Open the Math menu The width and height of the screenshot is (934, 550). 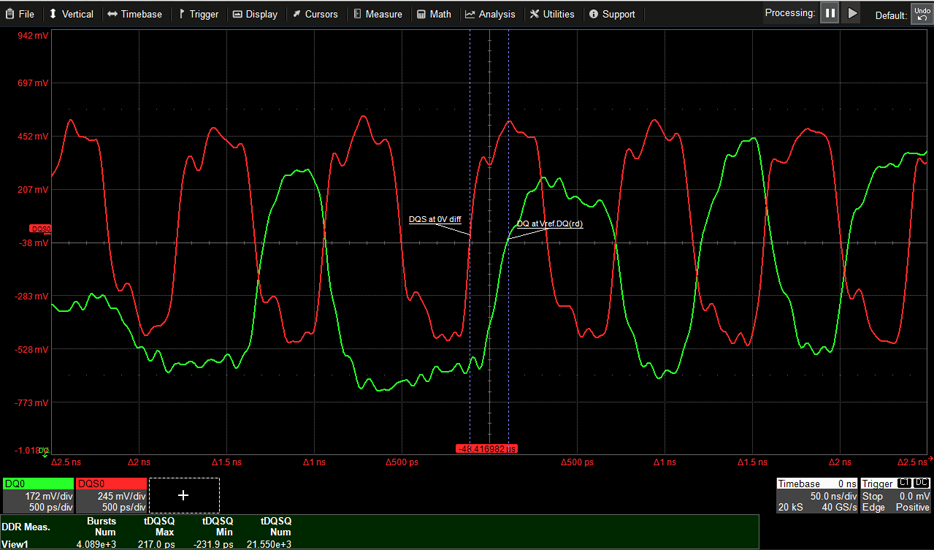tap(434, 14)
